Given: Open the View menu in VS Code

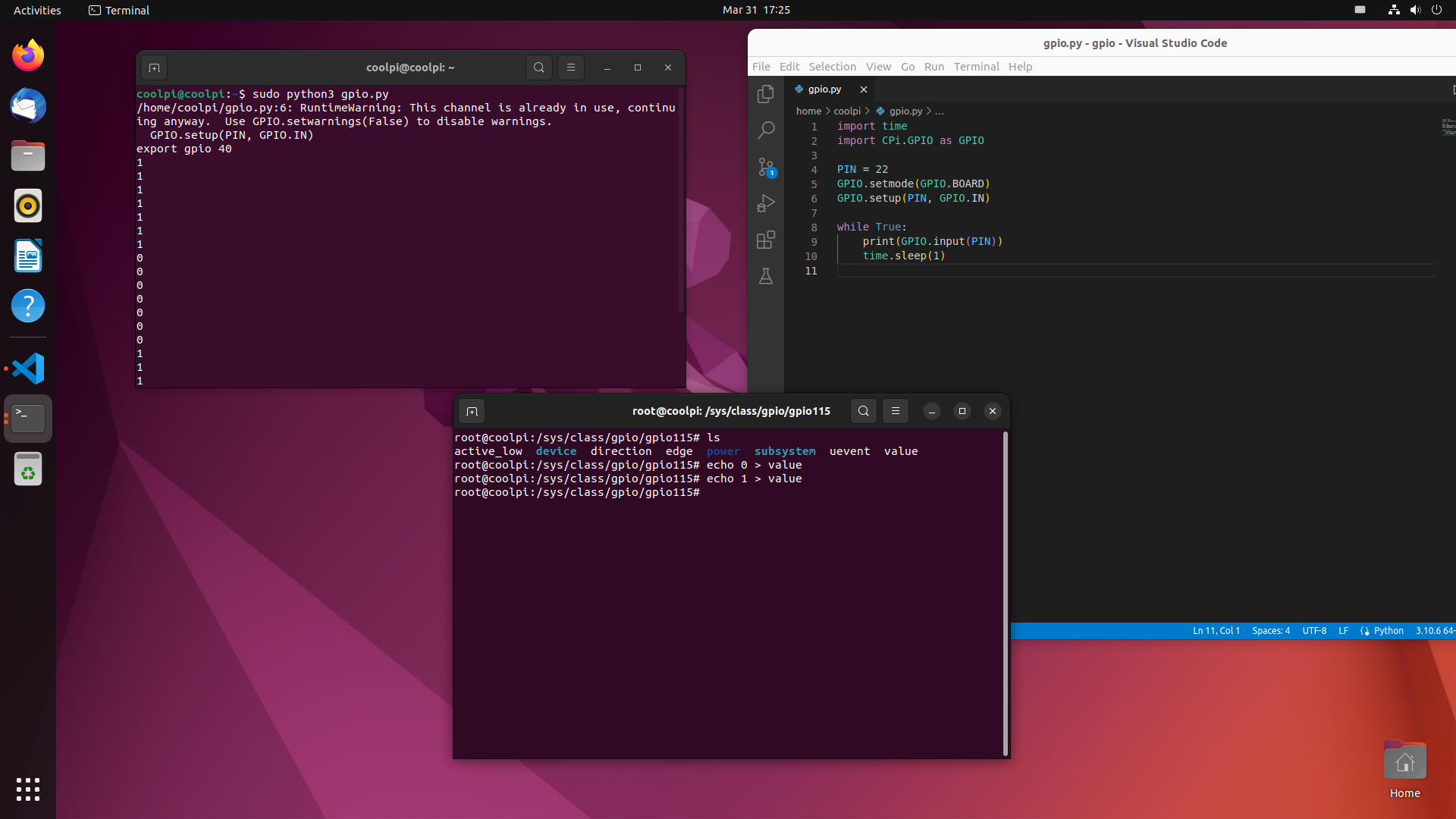Looking at the screenshot, I should point(878,67).
